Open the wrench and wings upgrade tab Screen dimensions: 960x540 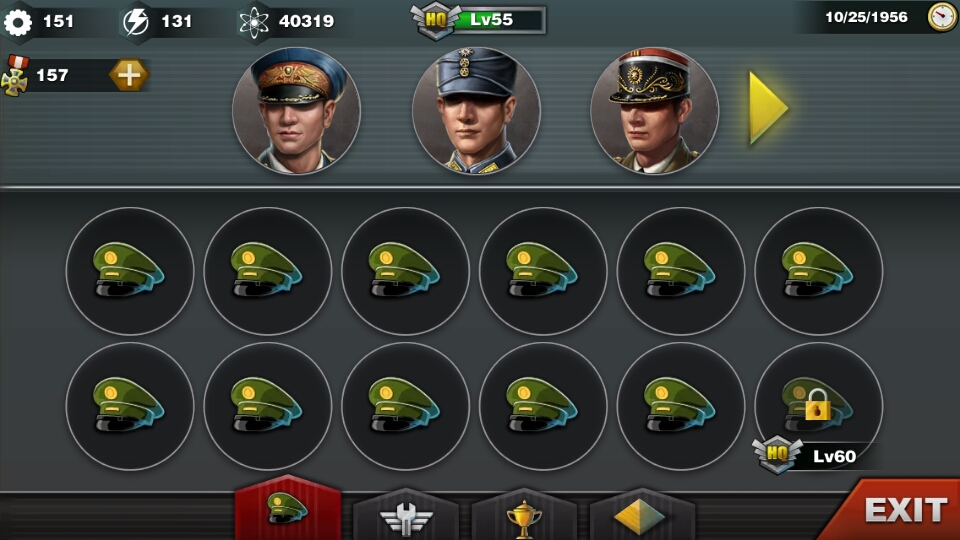(406, 516)
